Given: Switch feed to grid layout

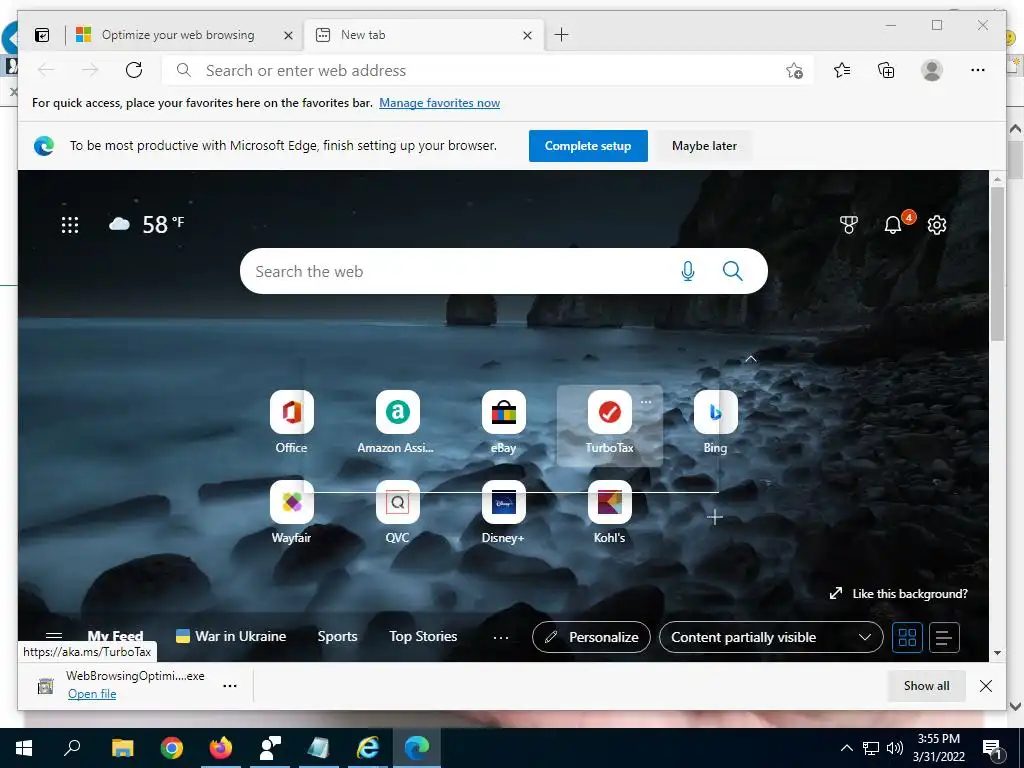Looking at the screenshot, I should 907,637.
